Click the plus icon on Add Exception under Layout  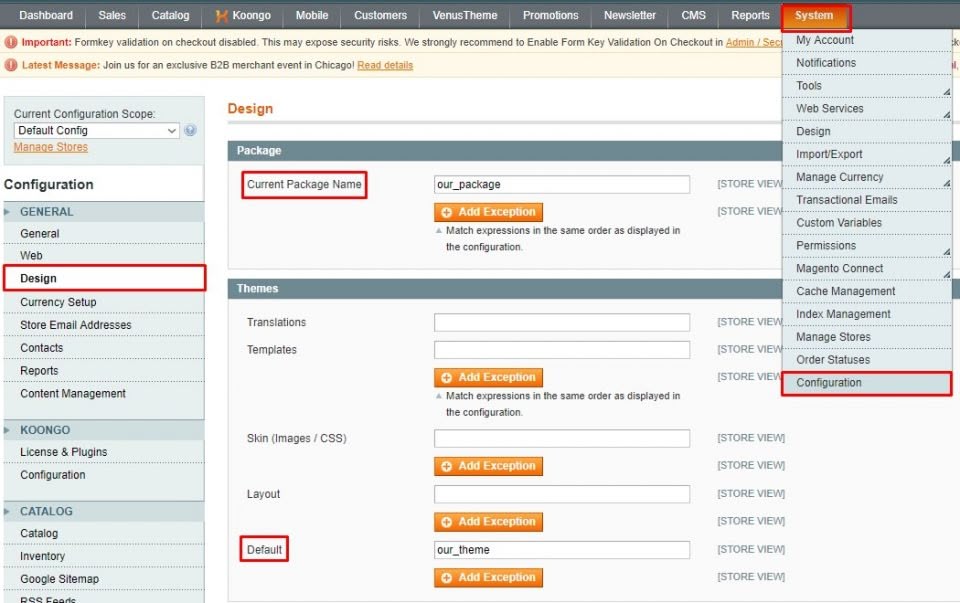(448, 521)
